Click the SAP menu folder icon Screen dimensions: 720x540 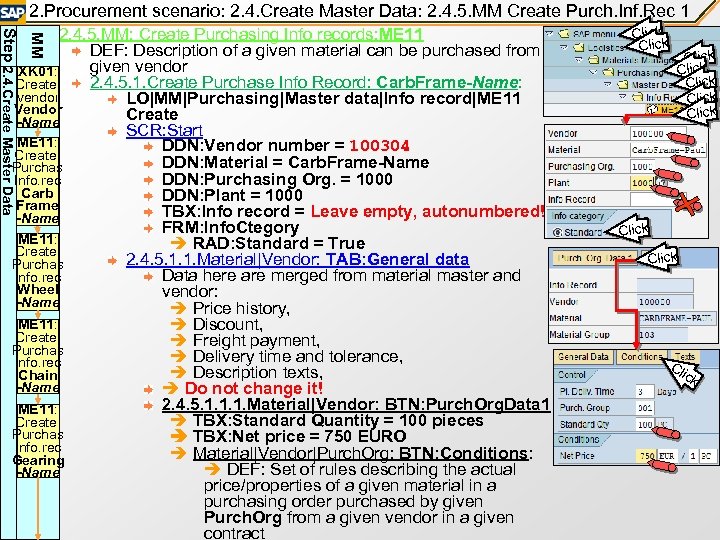pyautogui.click(x=563, y=34)
